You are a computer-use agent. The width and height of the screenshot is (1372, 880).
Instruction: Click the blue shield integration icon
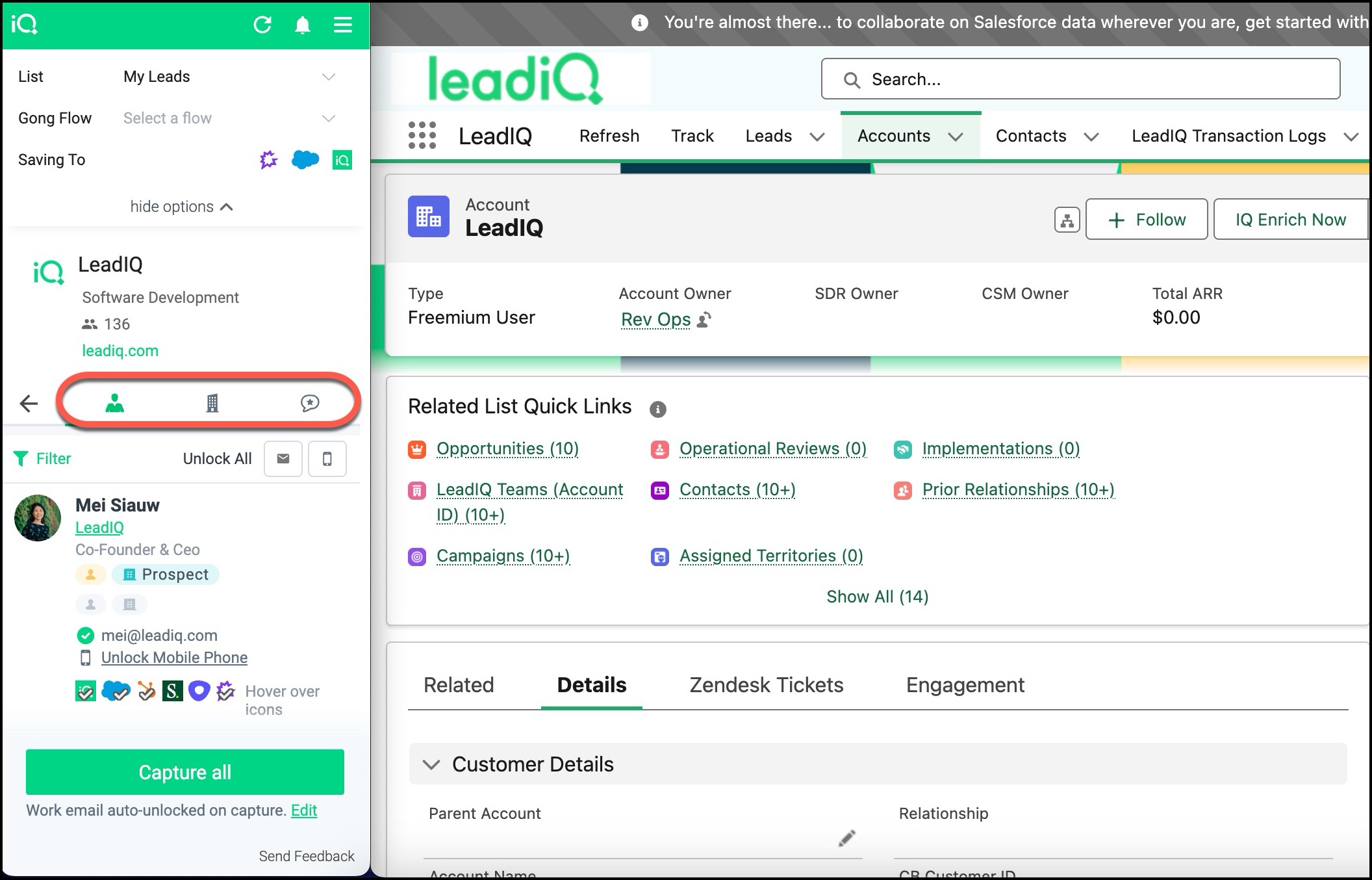(199, 691)
